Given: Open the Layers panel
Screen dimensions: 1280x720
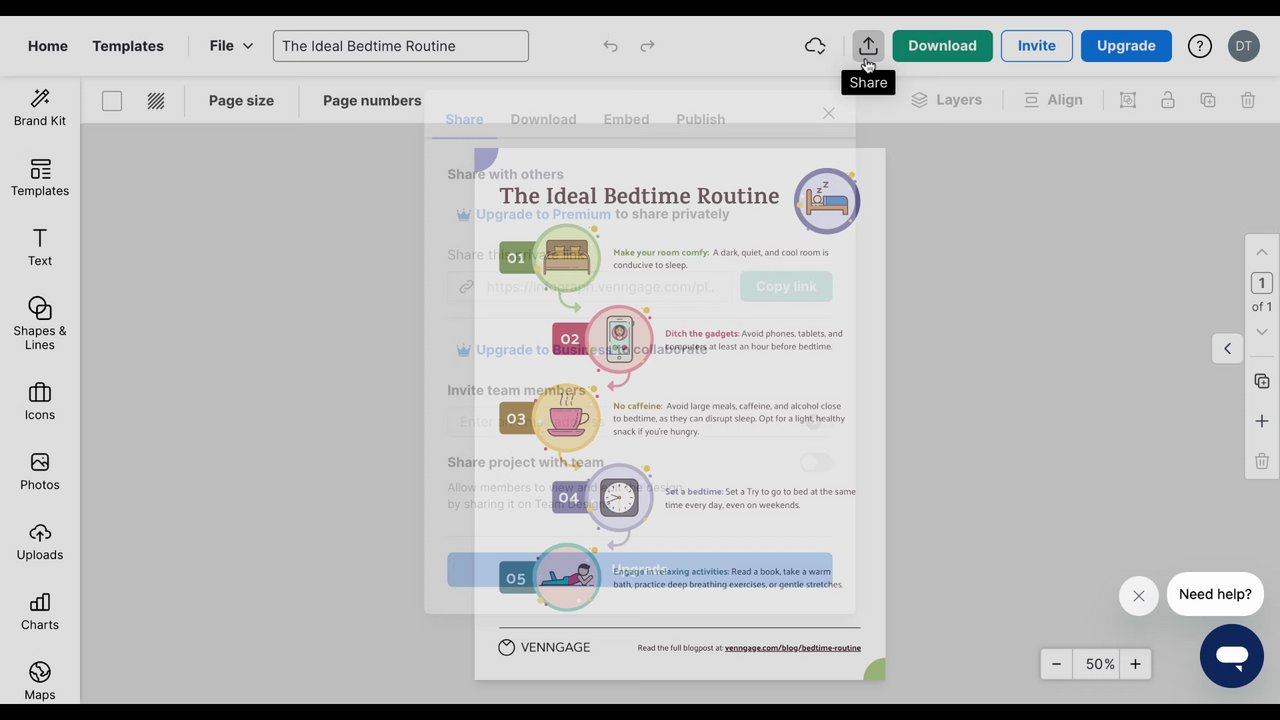Looking at the screenshot, I should click(x=946, y=100).
